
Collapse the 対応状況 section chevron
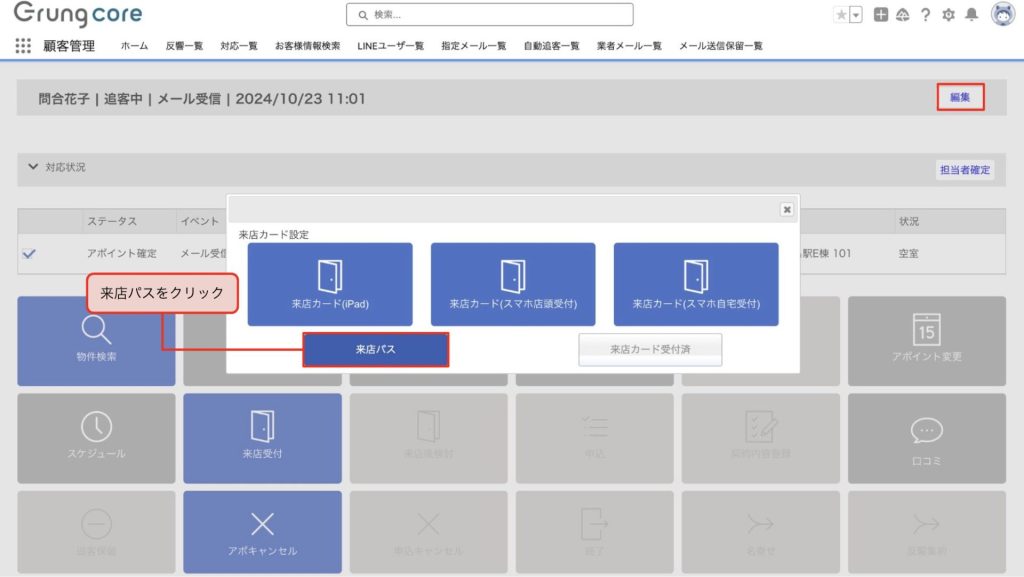(33, 167)
